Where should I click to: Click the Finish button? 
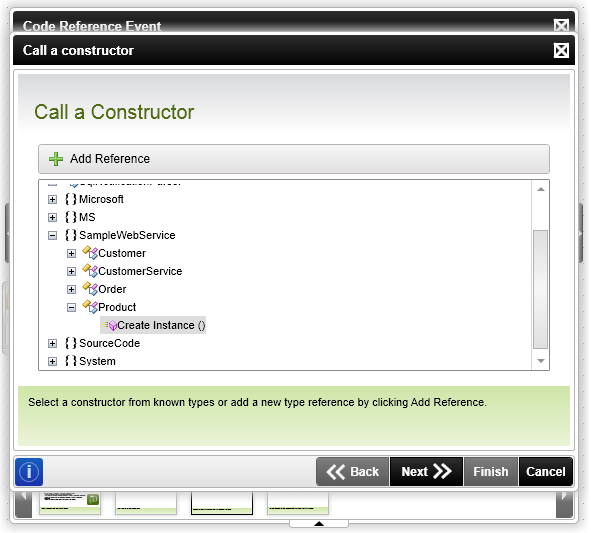tap(491, 472)
